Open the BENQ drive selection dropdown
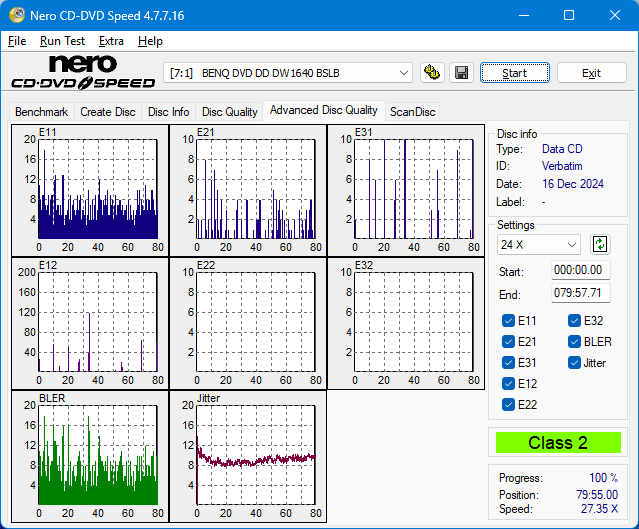This screenshot has width=639, height=529. 288,73
